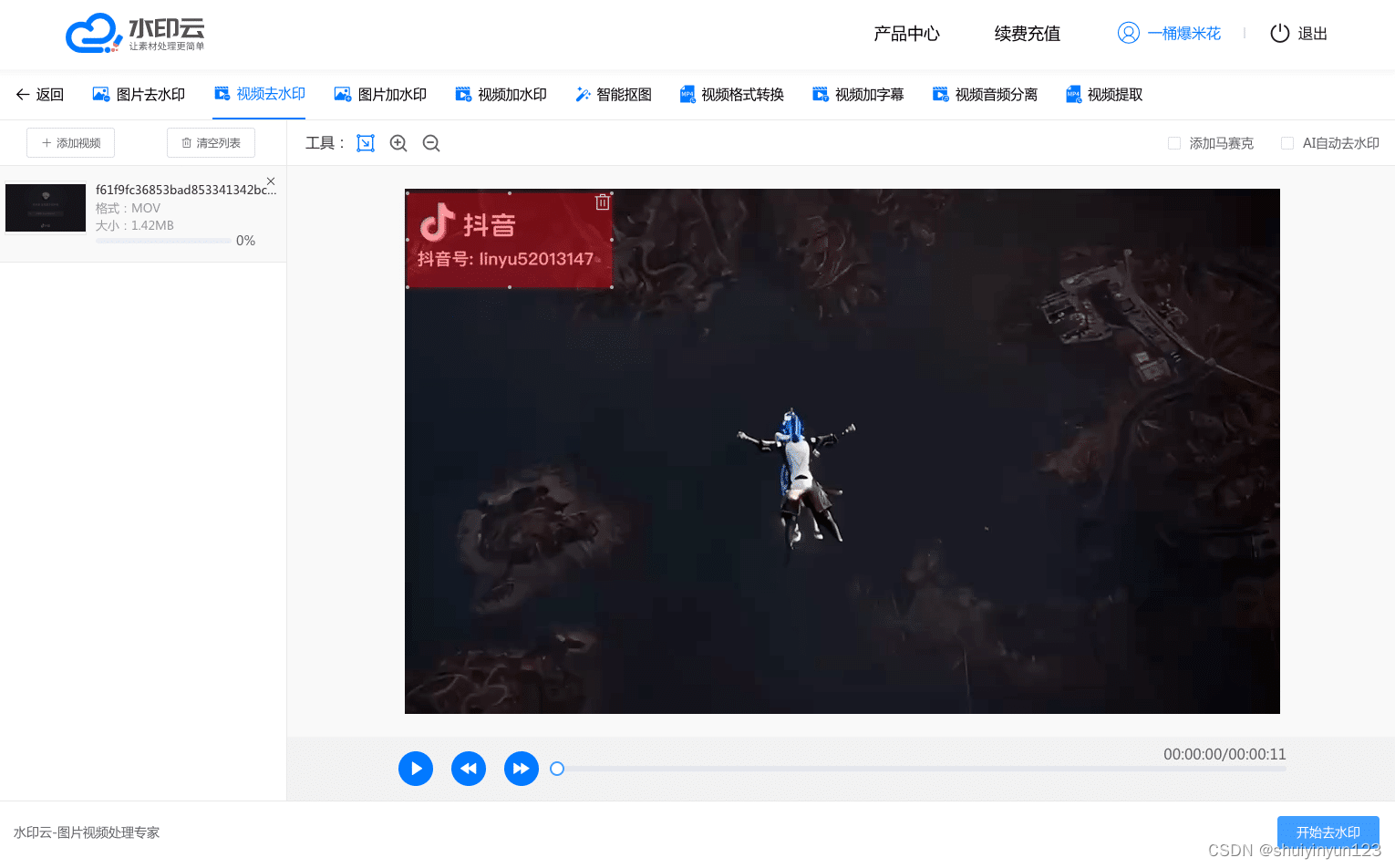Click inside the red watermark selection box
Image resolution: width=1395 pixels, height=868 pixels.
pos(509,240)
